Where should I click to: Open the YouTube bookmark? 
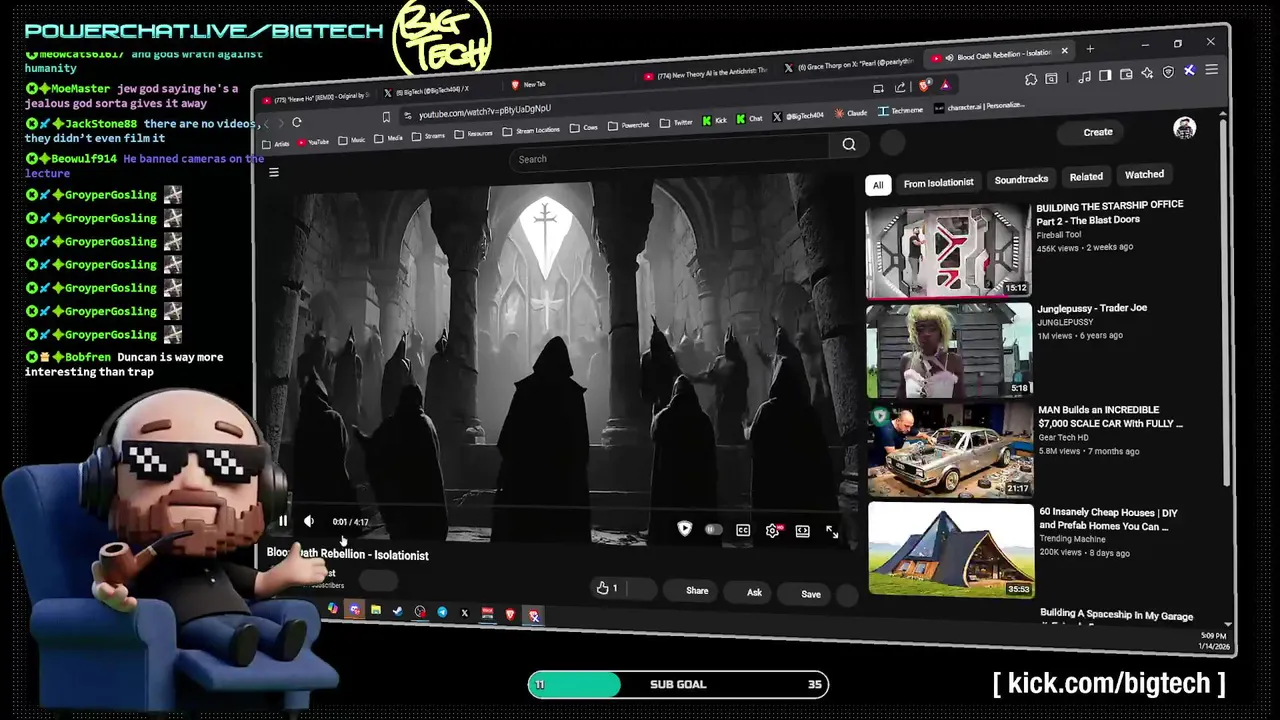pyautogui.click(x=313, y=142)
